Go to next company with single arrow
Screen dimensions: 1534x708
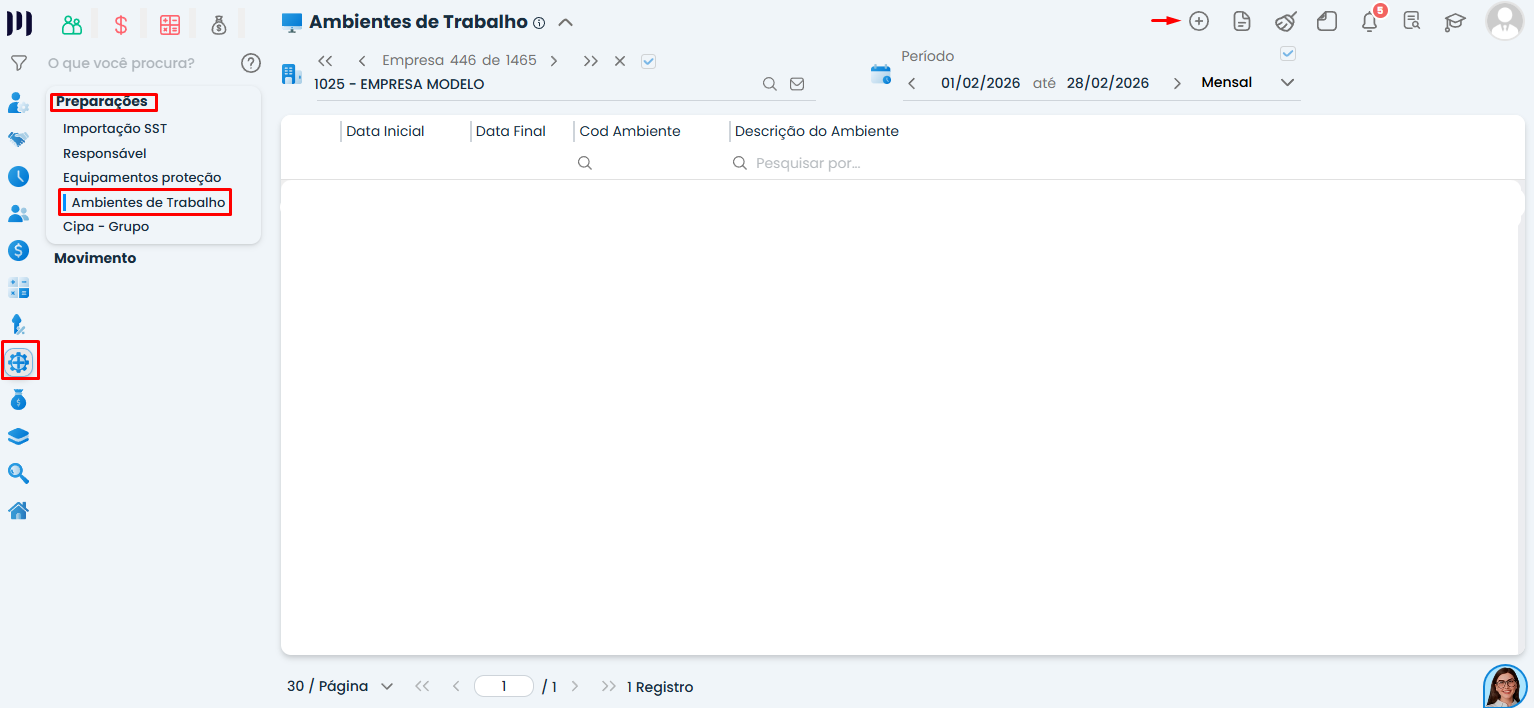click(554, 61)
